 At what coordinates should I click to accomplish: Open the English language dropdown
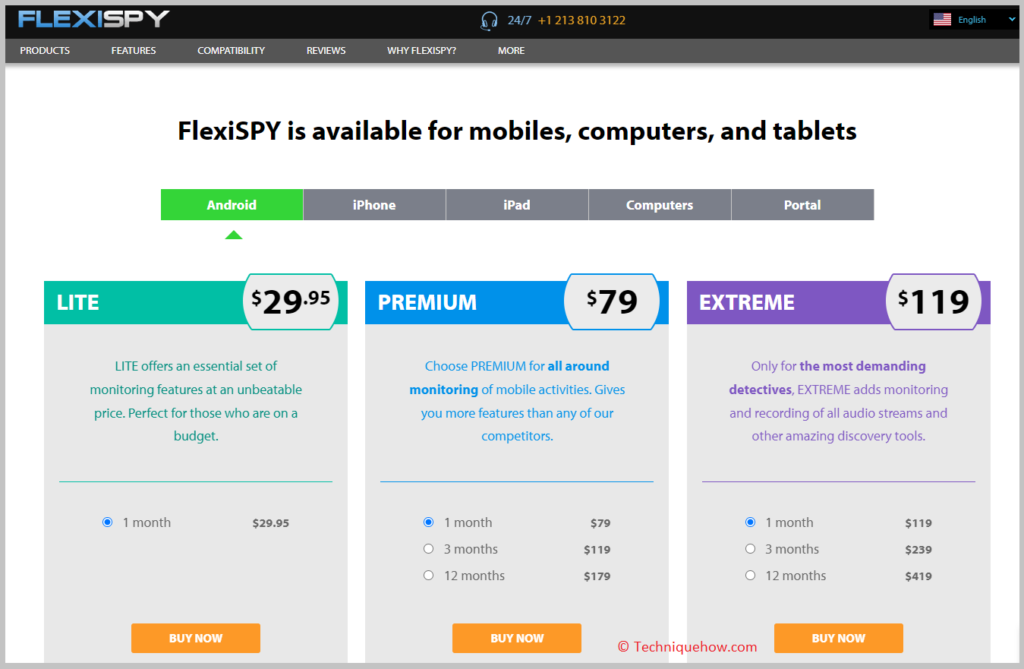[974, 20]
